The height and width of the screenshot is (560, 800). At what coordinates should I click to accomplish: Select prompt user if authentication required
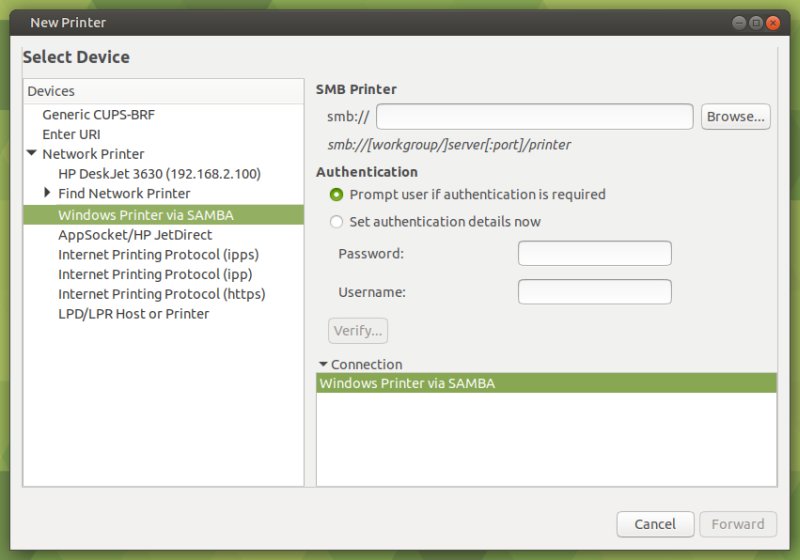(337, 194)
